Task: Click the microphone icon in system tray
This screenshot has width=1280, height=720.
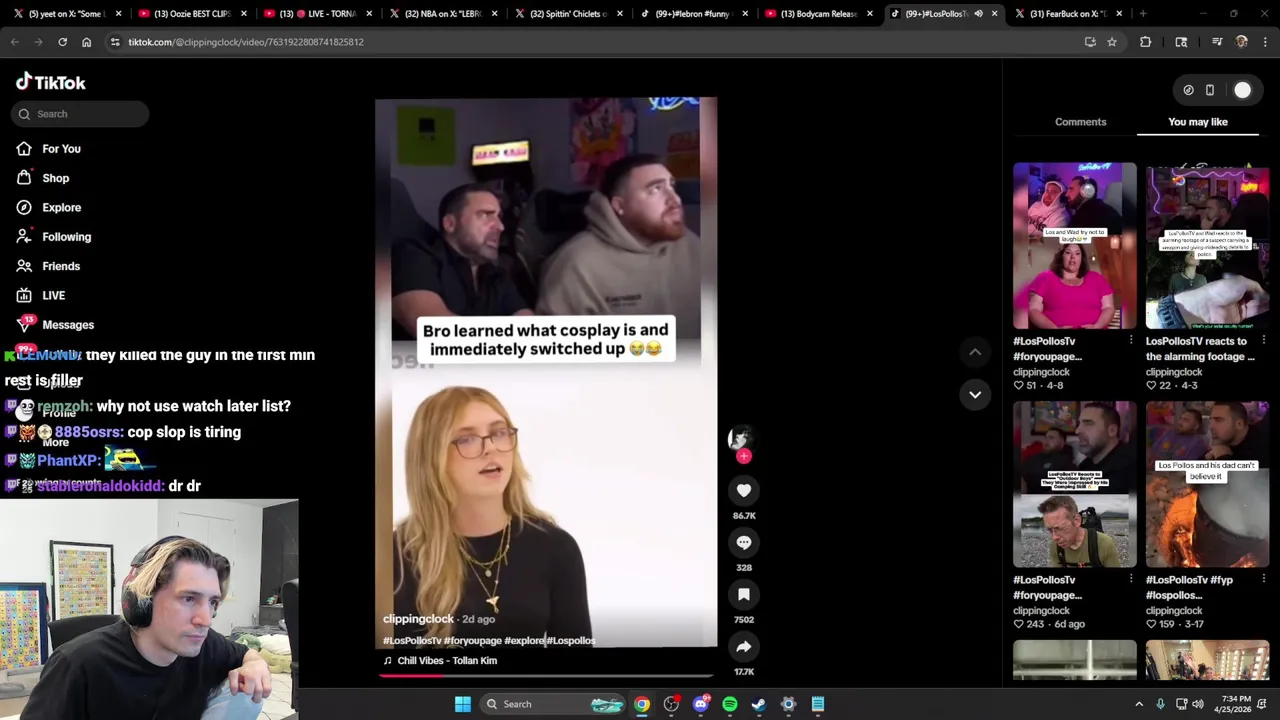Action: point(1160,704)
